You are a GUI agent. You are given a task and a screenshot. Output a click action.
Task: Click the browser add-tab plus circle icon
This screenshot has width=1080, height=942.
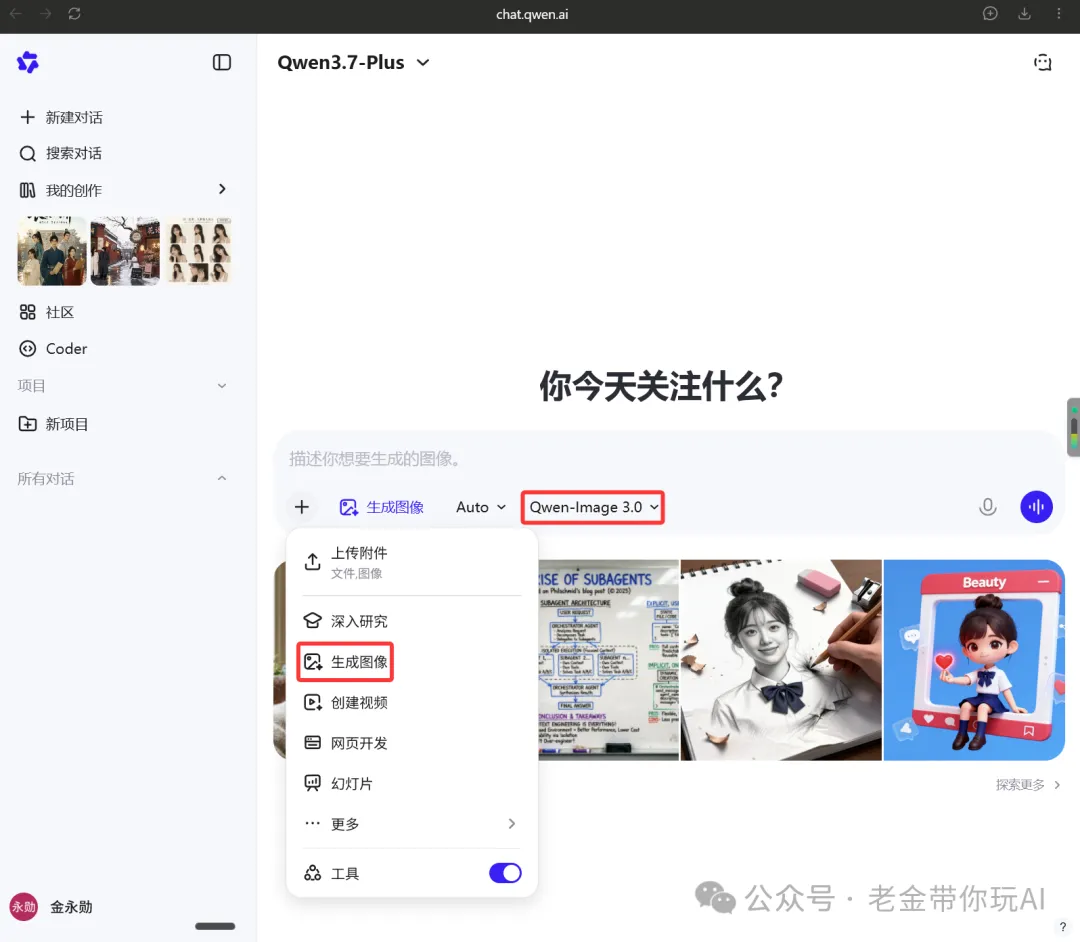[x=990, y=14]
